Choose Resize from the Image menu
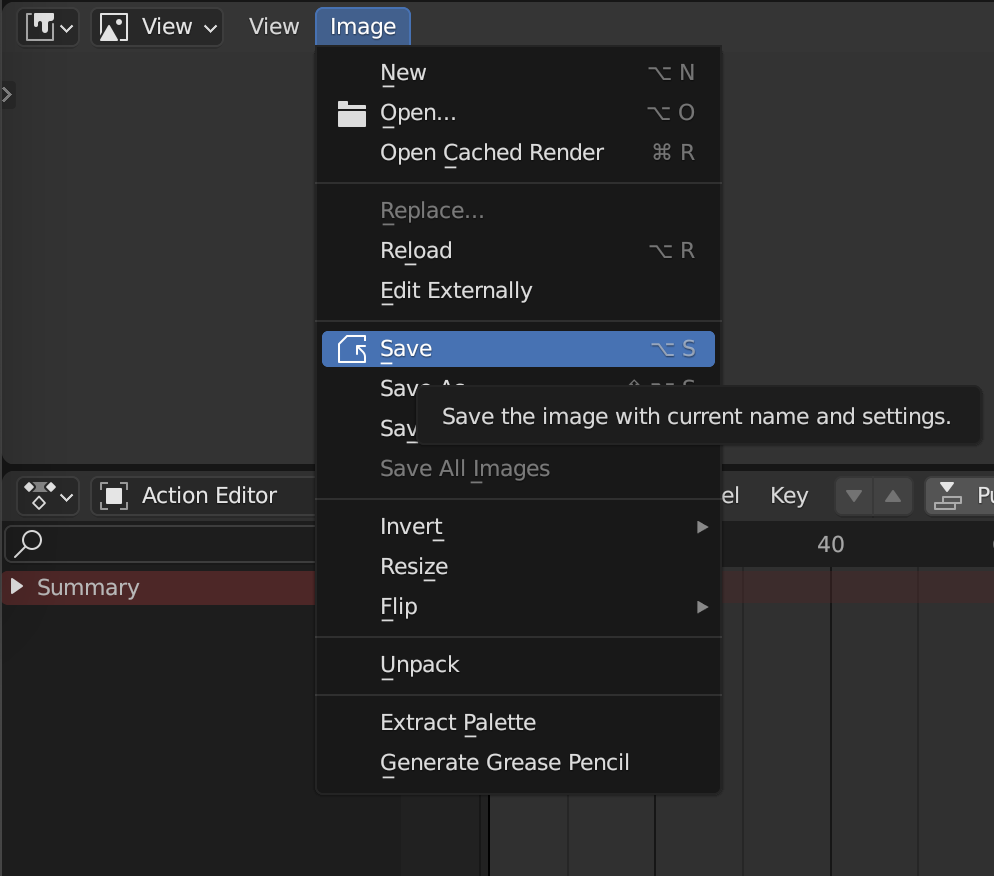The height and width of the screenshot is (876, 994). tap(518, 567)
